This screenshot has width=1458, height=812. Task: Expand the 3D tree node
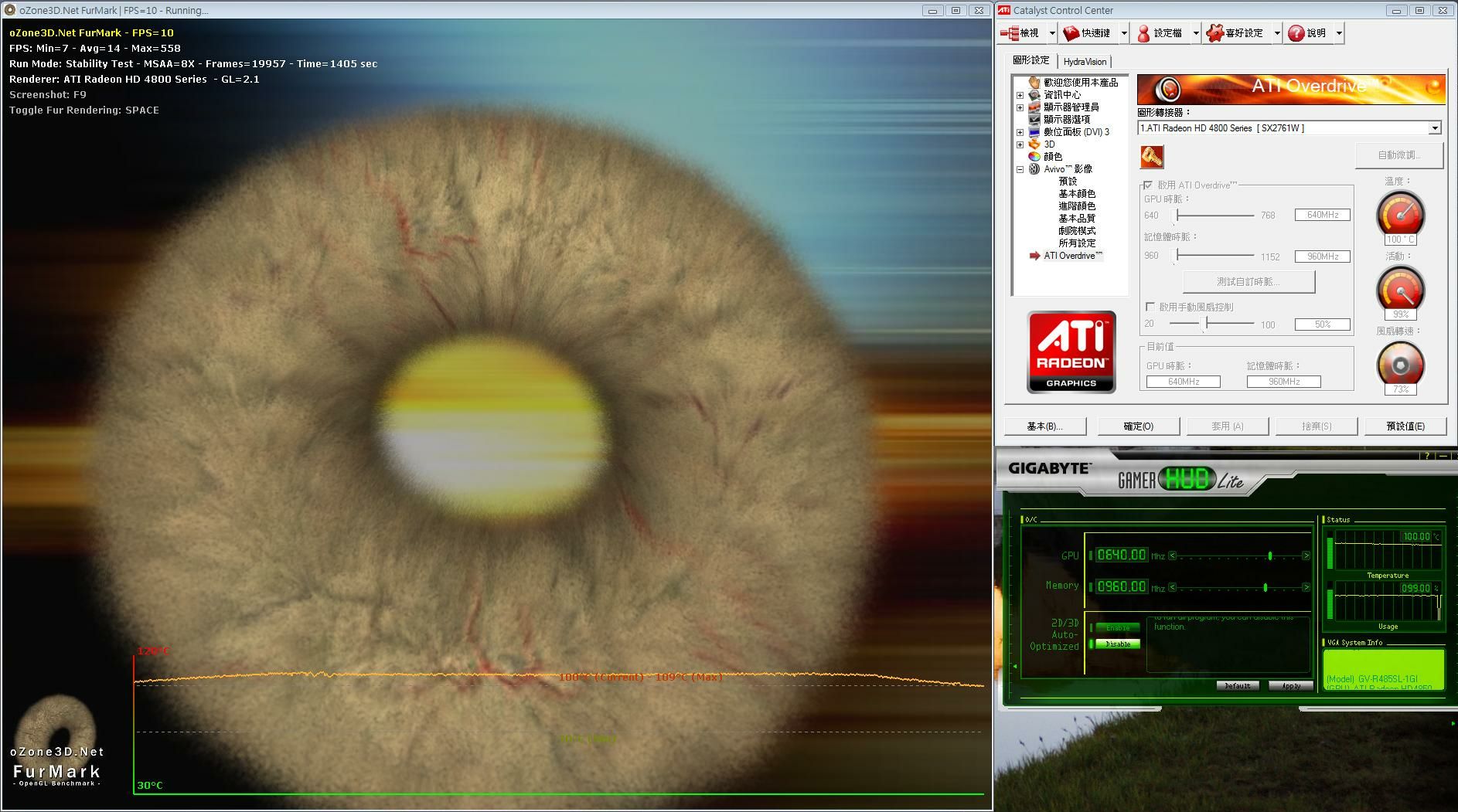(x=1020, y=144)
